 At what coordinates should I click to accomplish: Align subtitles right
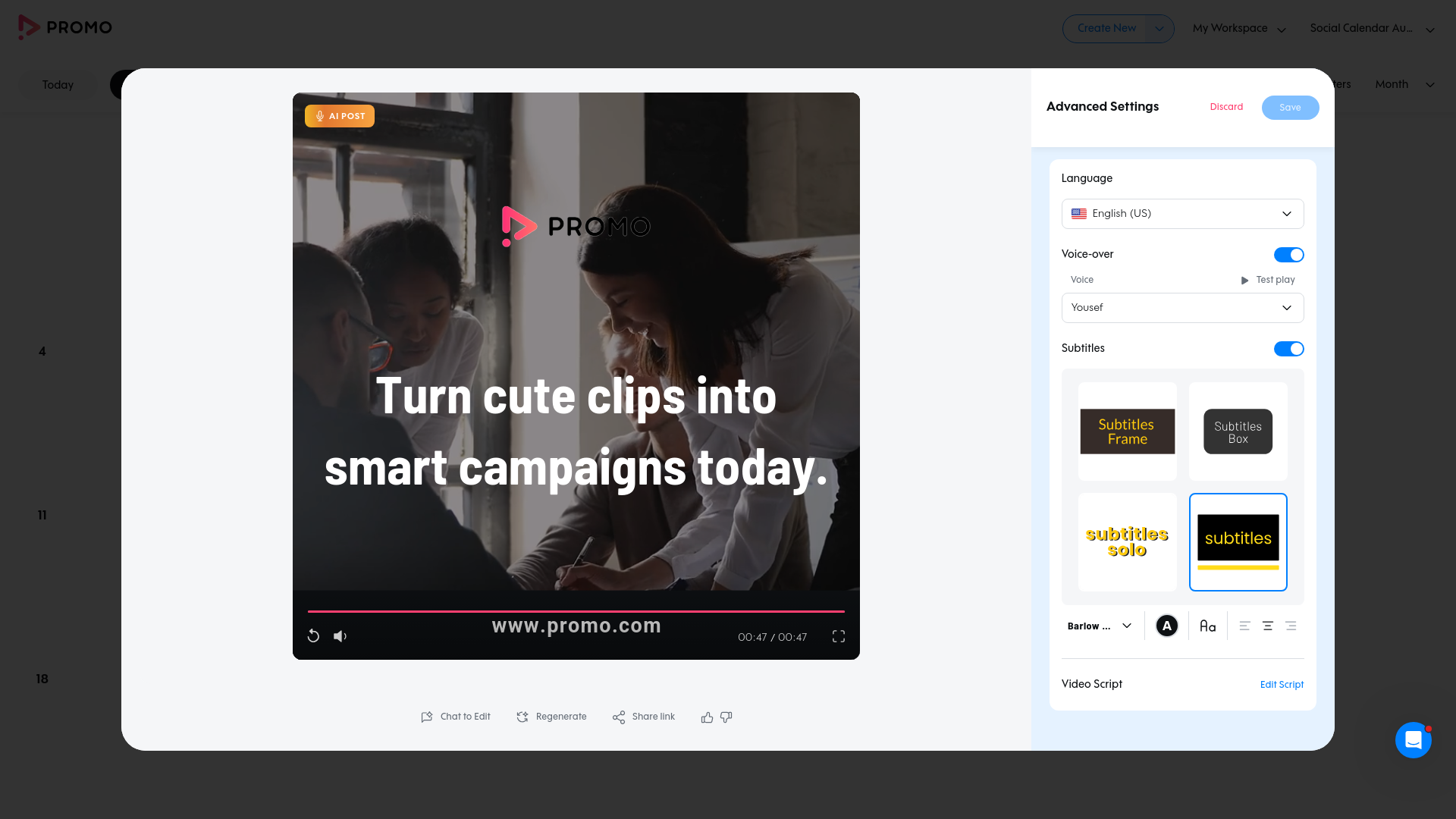(1291, 626)
